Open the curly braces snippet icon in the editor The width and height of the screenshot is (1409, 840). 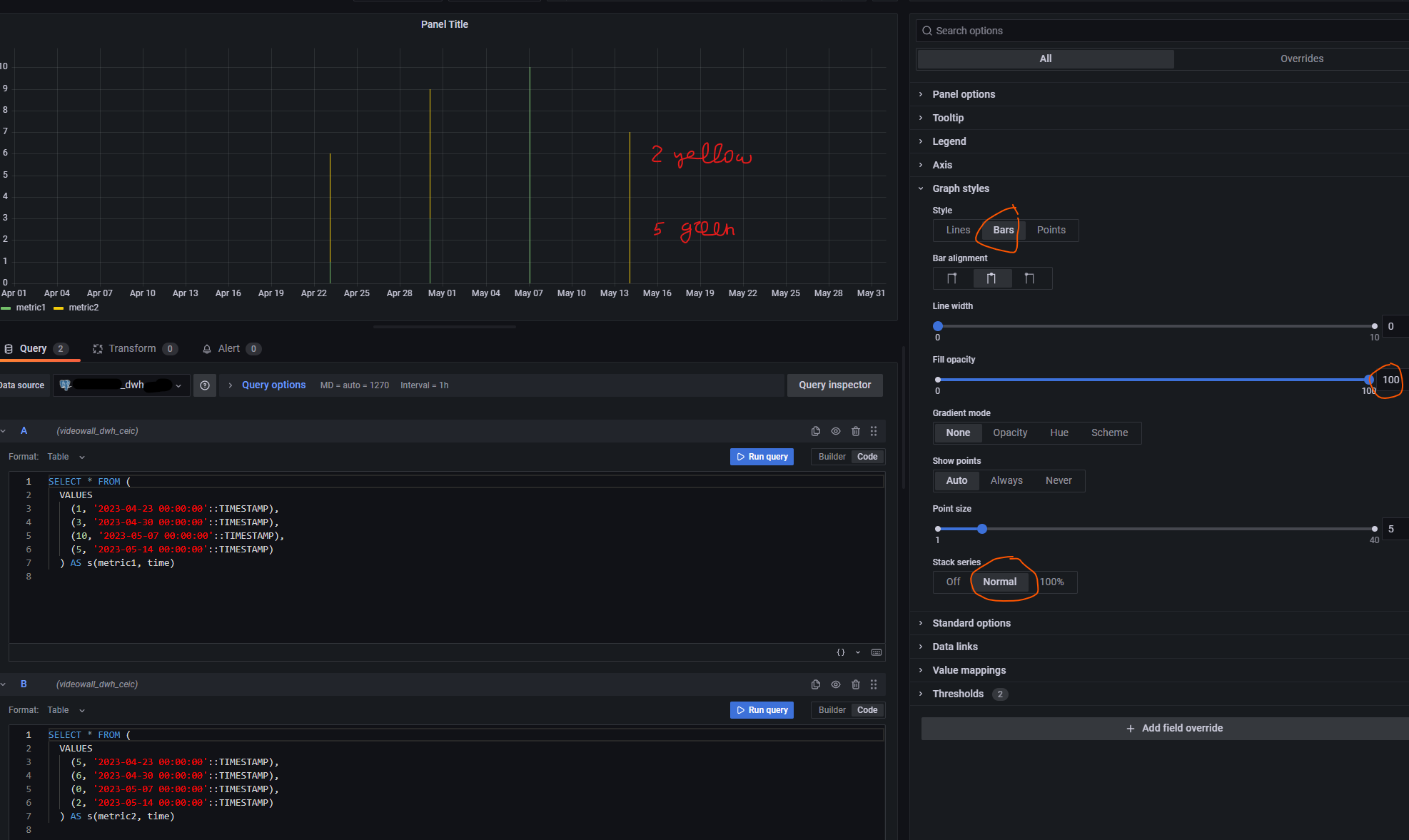click(x=840, y=652)
